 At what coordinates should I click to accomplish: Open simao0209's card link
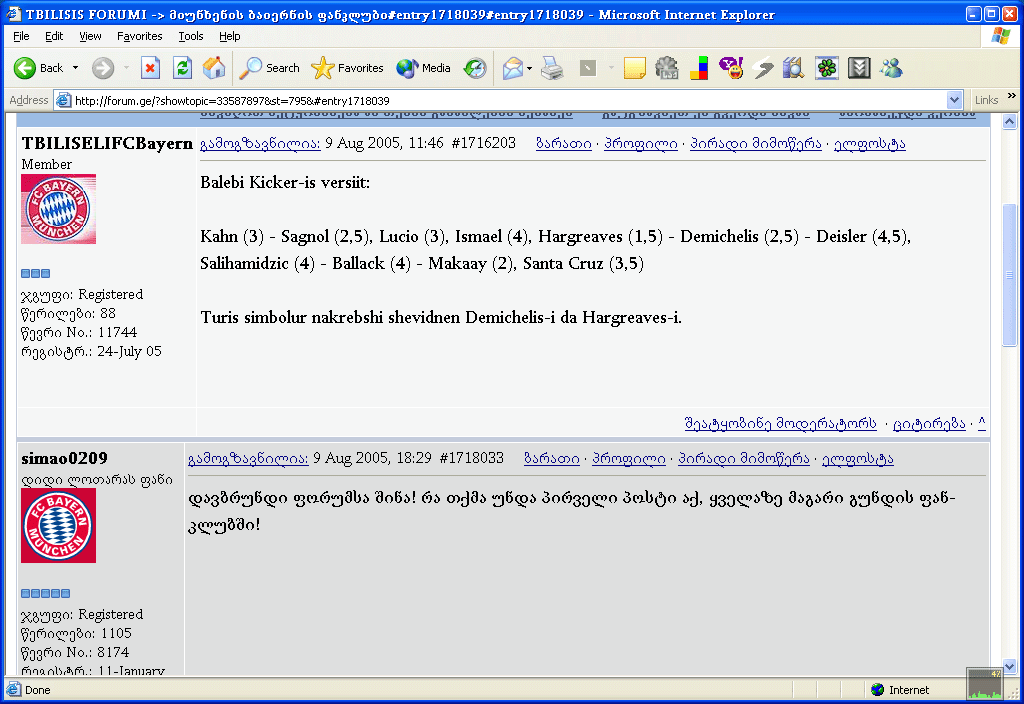click(x=552, y=458)
